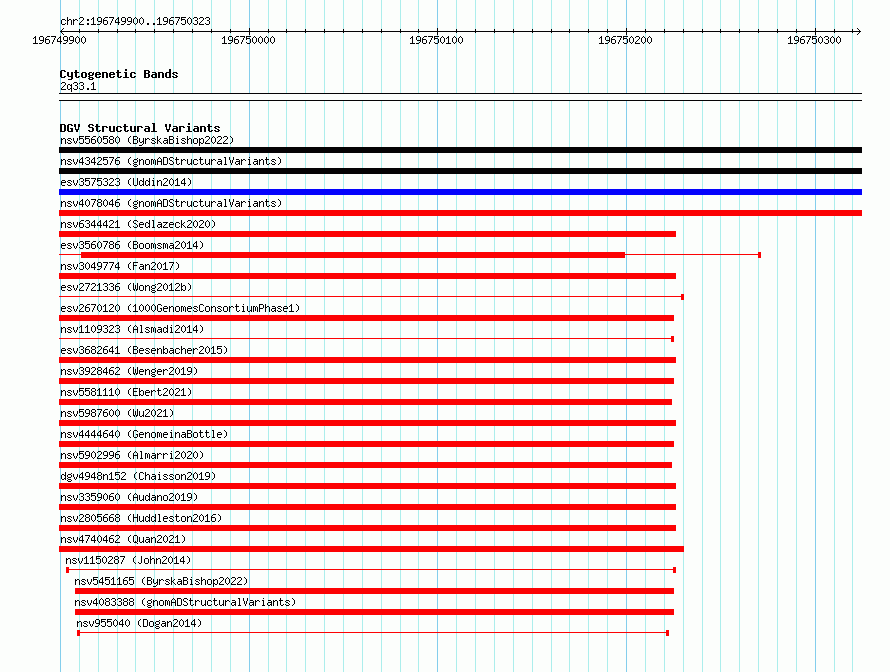Click the red bar under nsv2805668
The width and height of the screenshot is (890, 672).
pos(367,528)
